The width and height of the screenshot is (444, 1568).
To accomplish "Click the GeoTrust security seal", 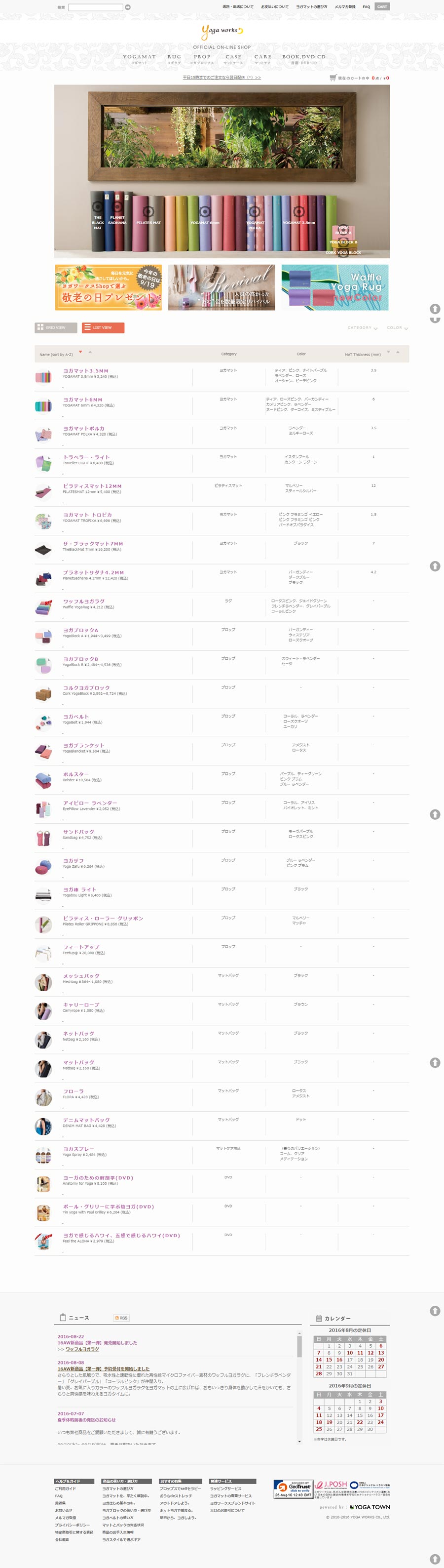I will tap(293, 1490).
